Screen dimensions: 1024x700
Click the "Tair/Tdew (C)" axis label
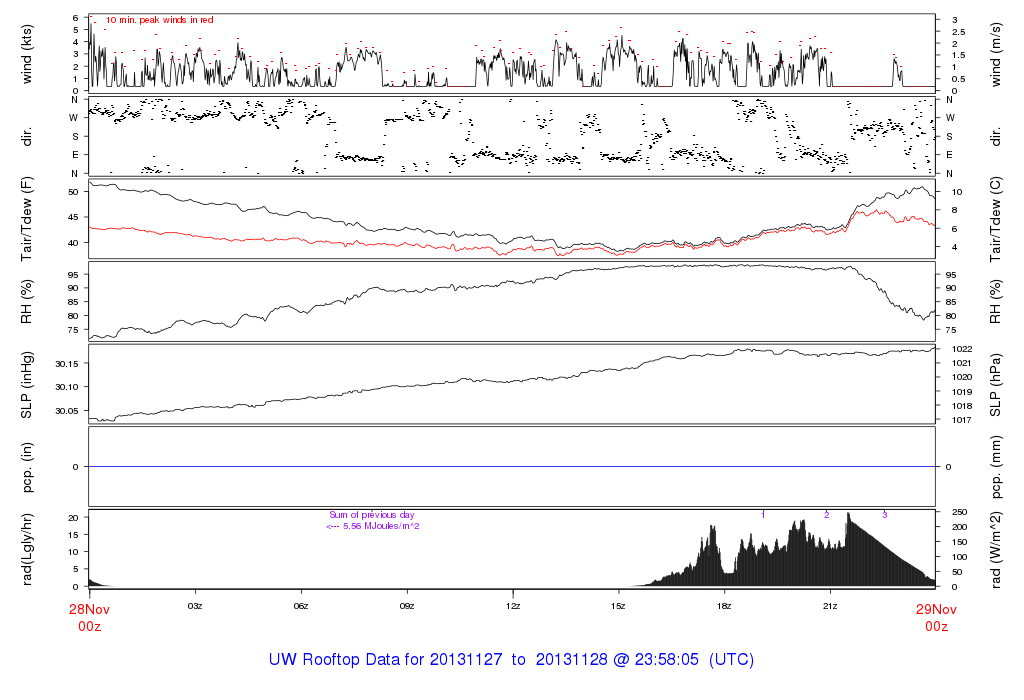coord(995,217)
